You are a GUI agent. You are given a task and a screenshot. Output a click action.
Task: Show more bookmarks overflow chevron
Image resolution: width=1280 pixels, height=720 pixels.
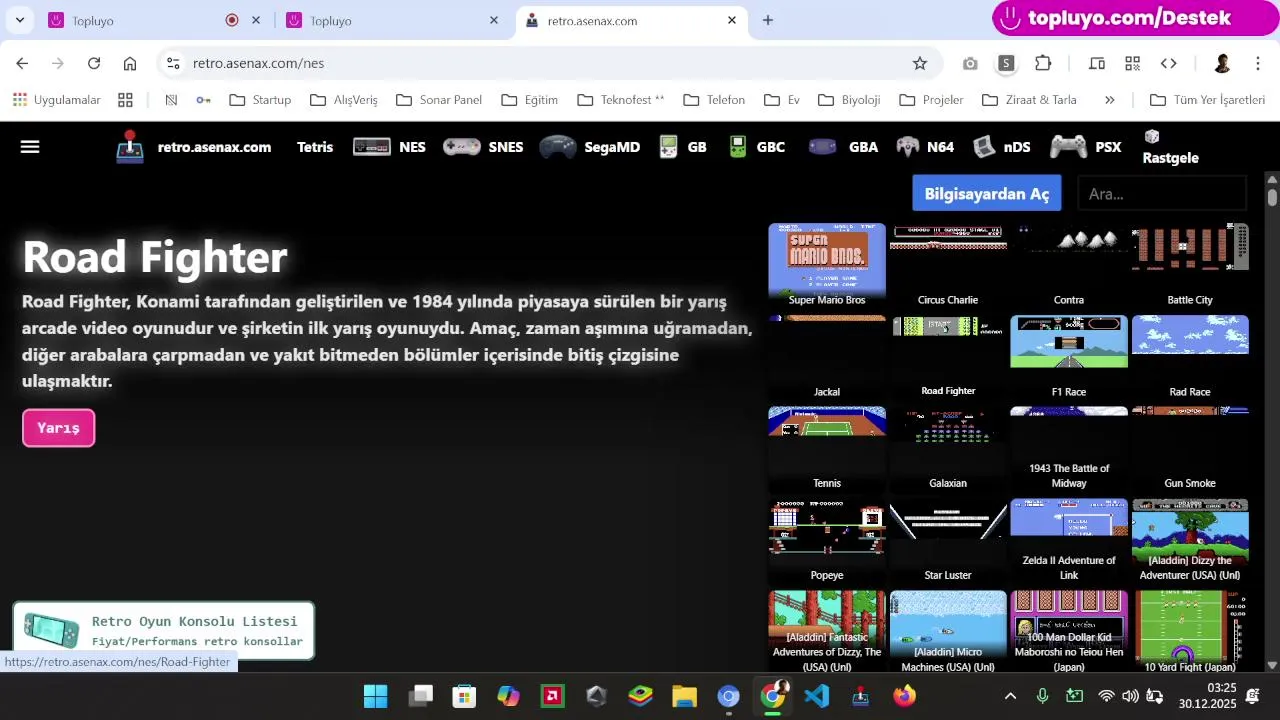(1109, 100)
